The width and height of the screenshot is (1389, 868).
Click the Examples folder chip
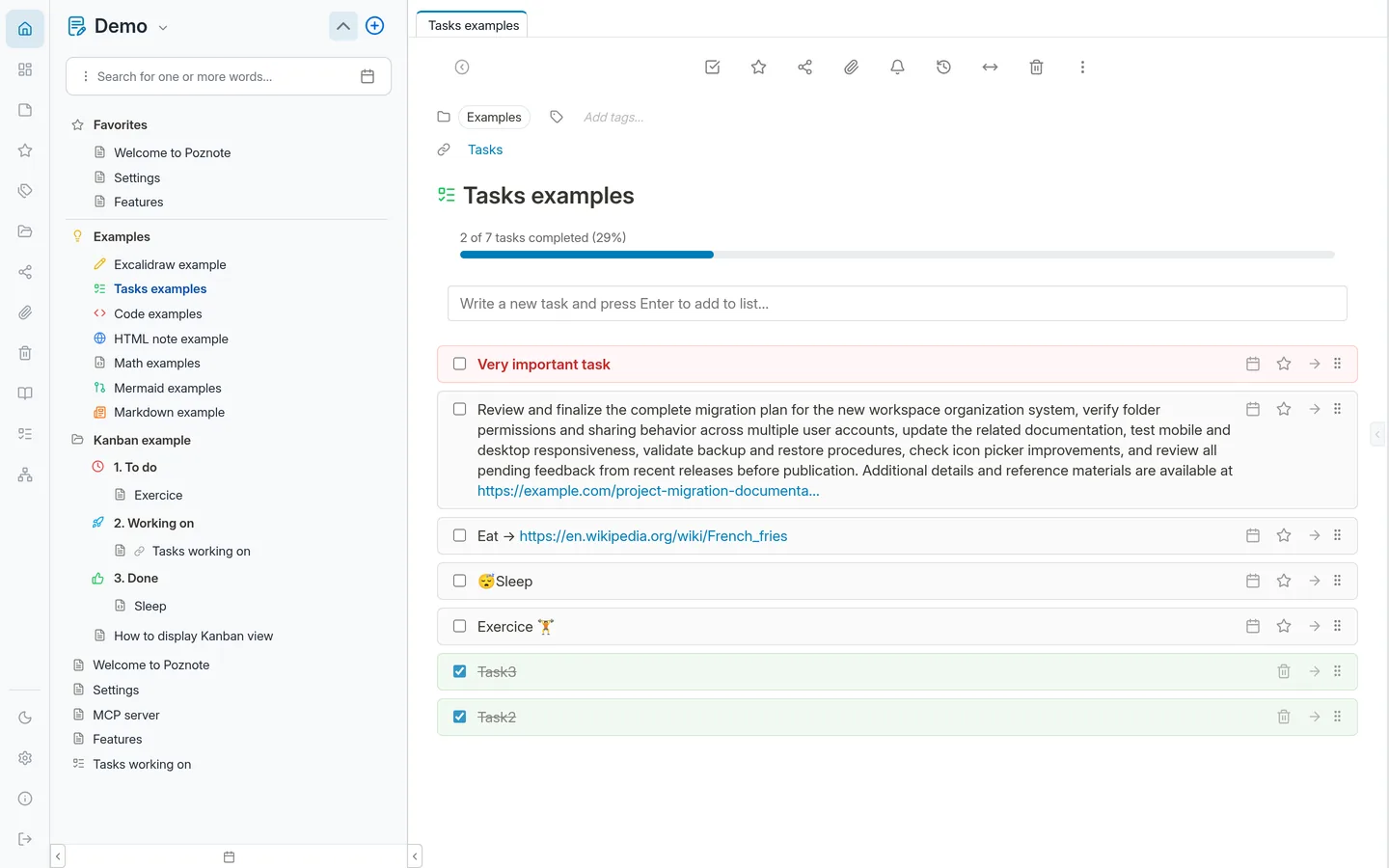(x=494, y=117)
